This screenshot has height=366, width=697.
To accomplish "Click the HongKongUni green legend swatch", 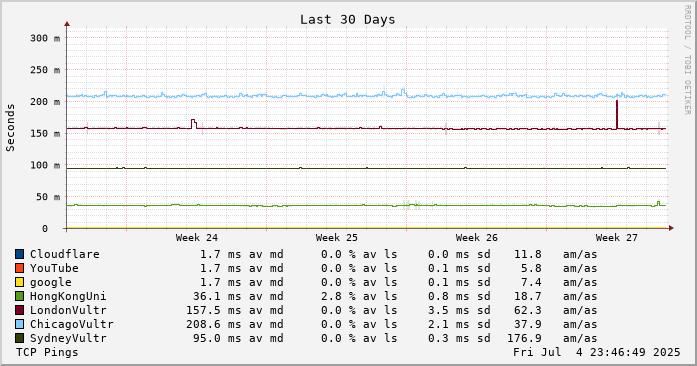I will pyautogui.click(x=20, y=296).
